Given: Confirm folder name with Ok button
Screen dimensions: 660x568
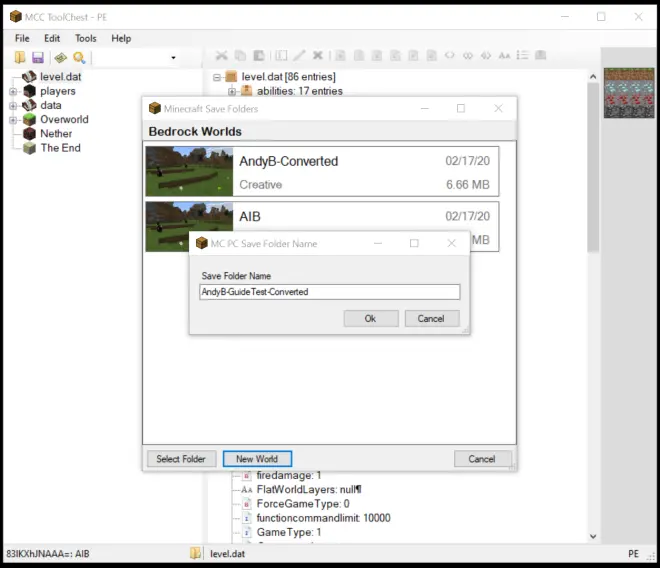Looking at the screenshot, I should coord(371,319).
